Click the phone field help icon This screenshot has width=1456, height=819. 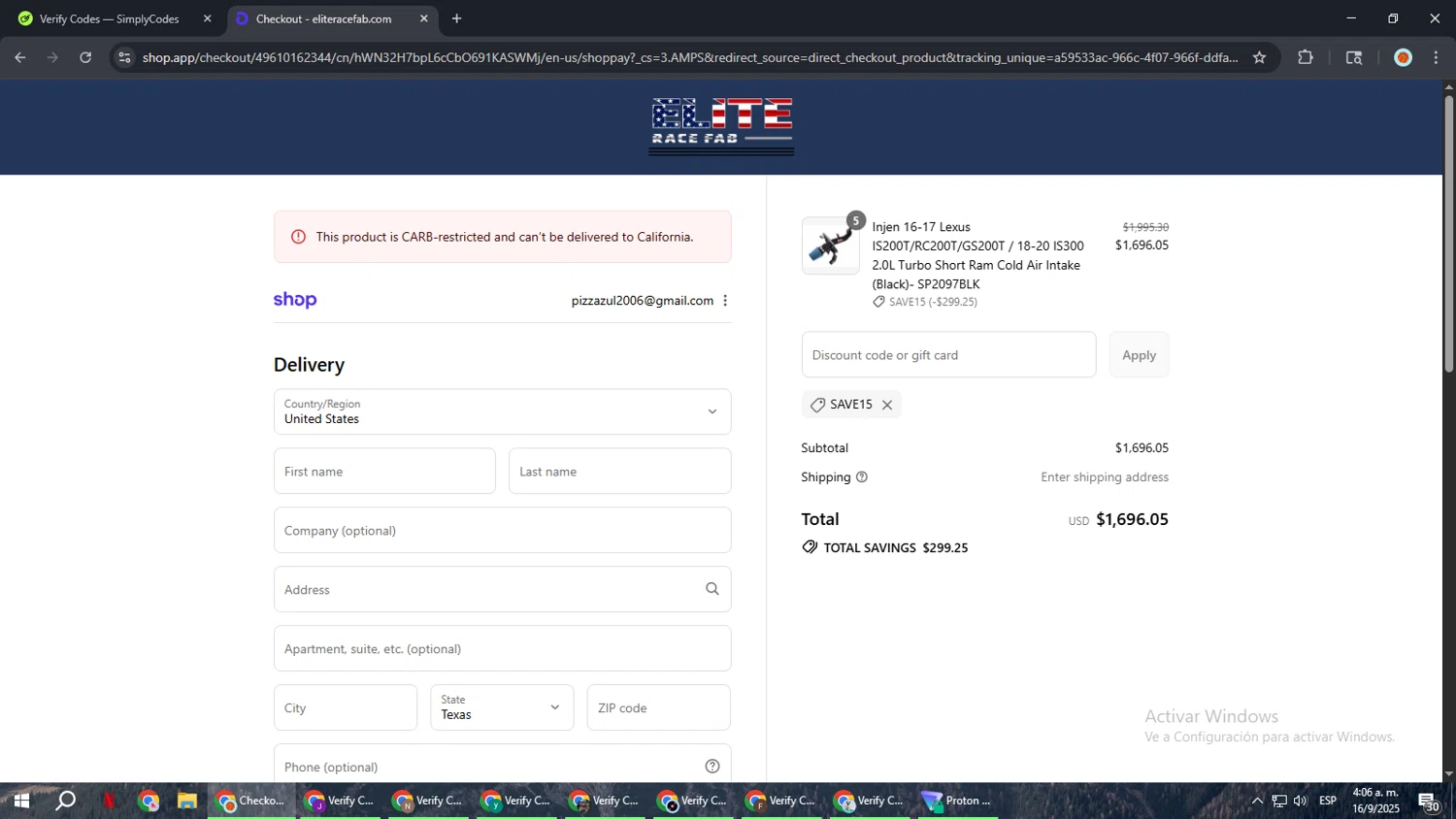point(712,767)
